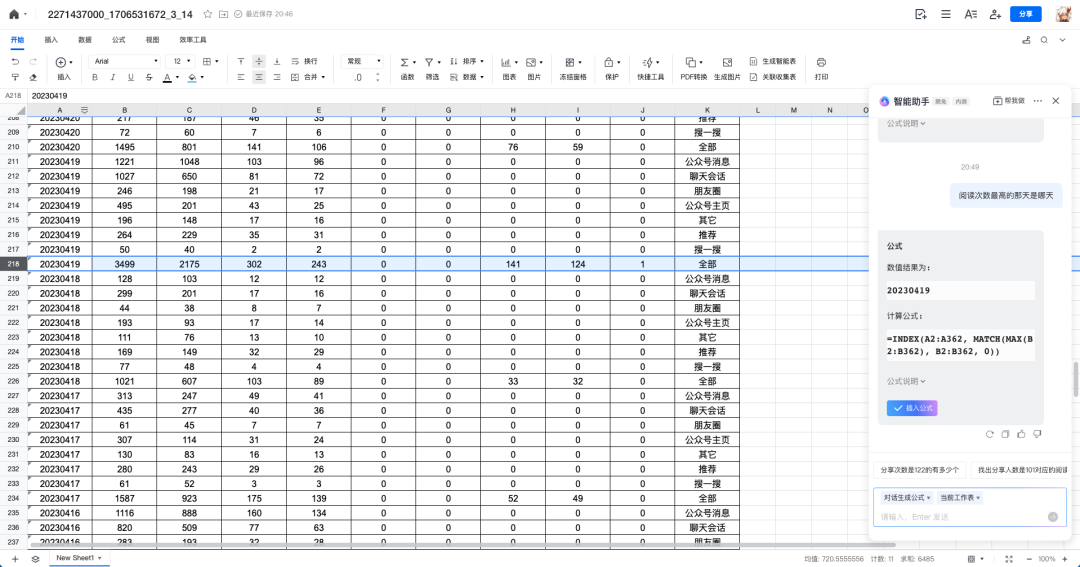The height and width of the screenshot is (567, 1080).
Task: Open the number format 常规 dropdown
Action: point(363,61)
